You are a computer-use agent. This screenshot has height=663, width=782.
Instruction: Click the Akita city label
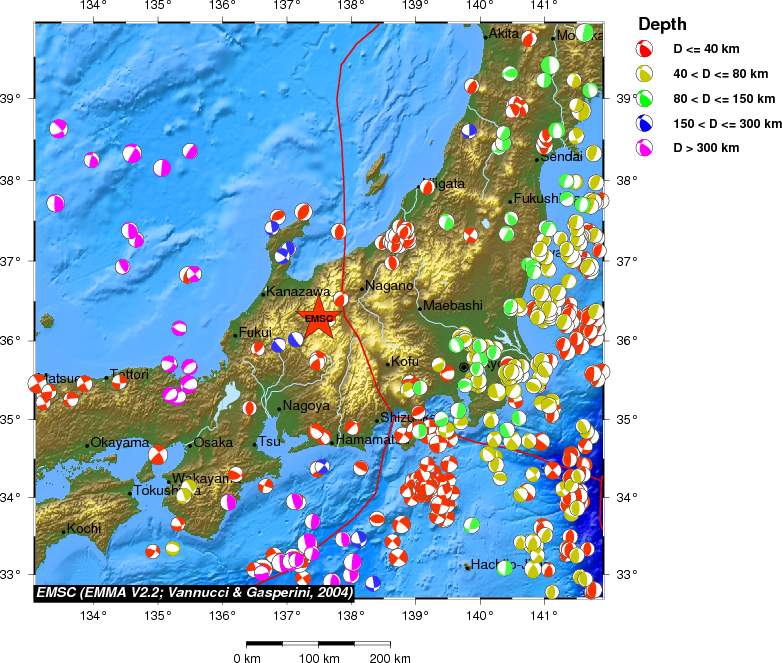pyautogui.click(x=504, y=34)
